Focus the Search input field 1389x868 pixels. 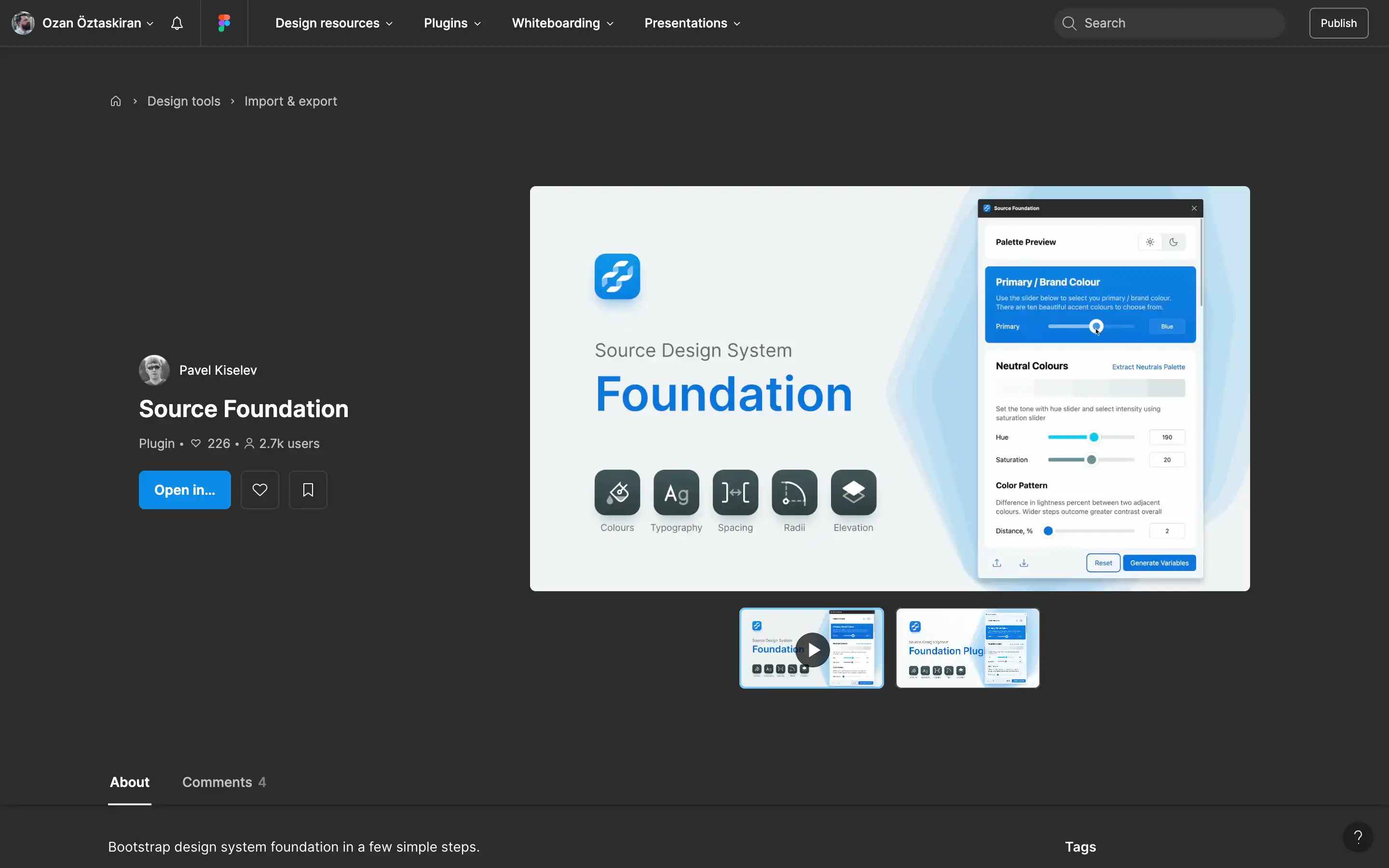(x=1169, y=23)
